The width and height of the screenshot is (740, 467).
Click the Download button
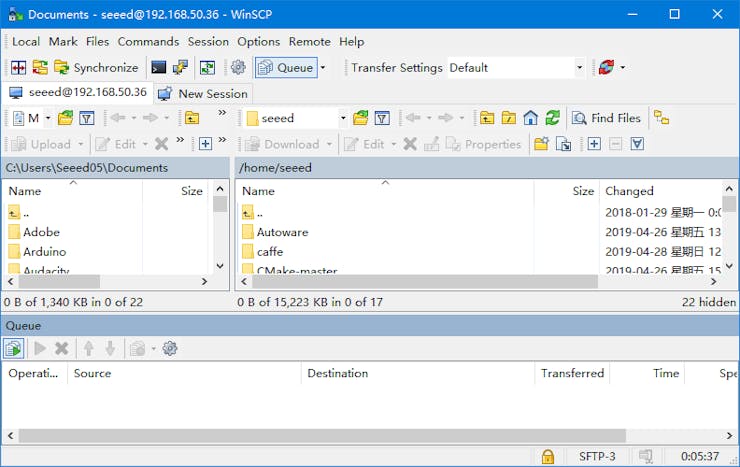[x=282, y=144]
